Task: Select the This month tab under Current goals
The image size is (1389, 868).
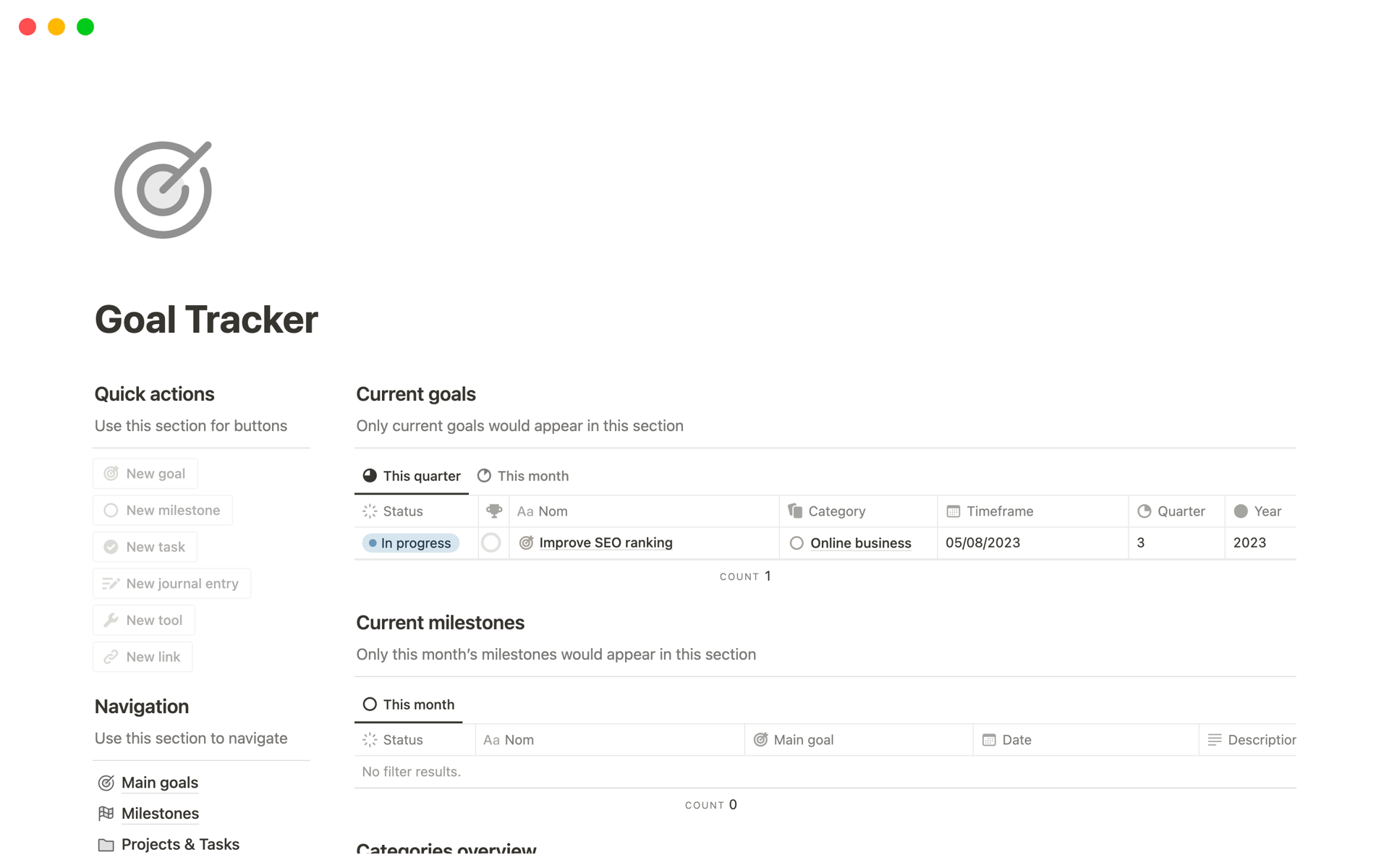Action: pyautogui.click(x=534, y=475)
